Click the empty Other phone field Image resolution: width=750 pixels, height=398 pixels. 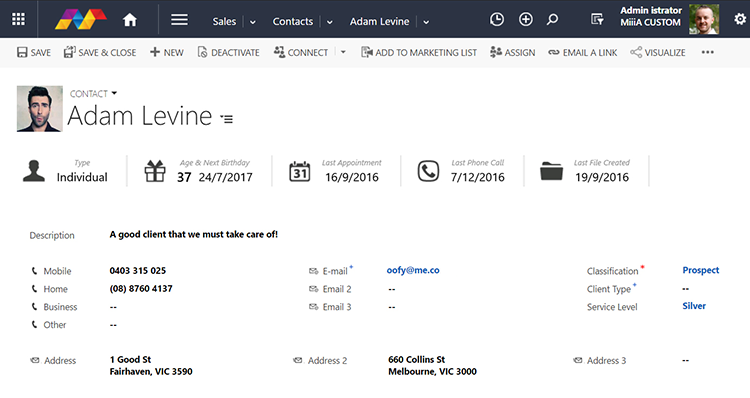point(113,325)
